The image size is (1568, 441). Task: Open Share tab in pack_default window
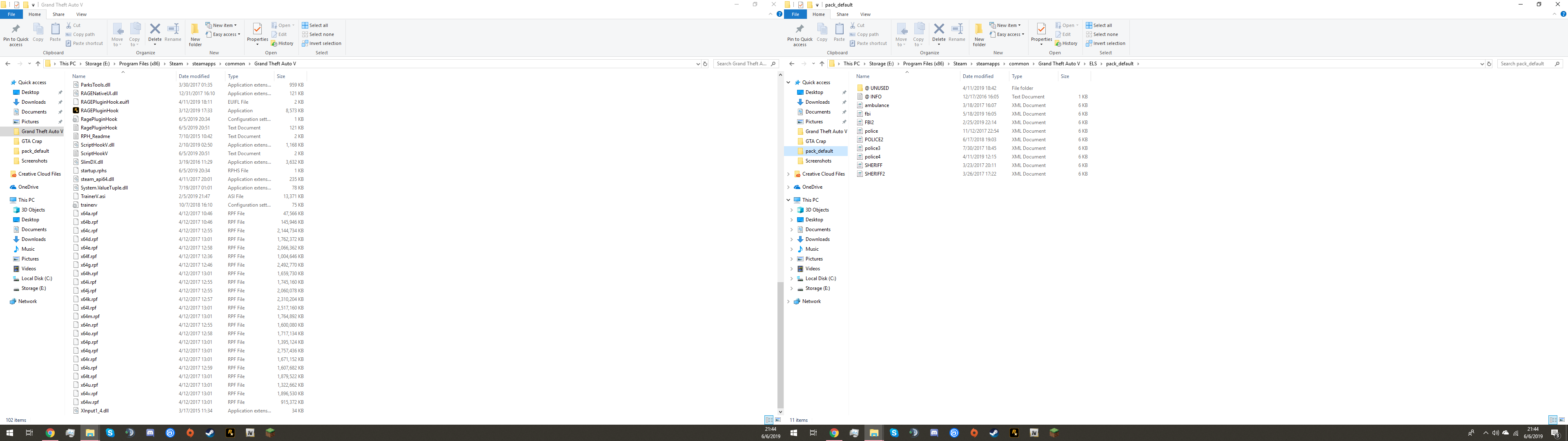pyautogui.click(x=842, y=14)
